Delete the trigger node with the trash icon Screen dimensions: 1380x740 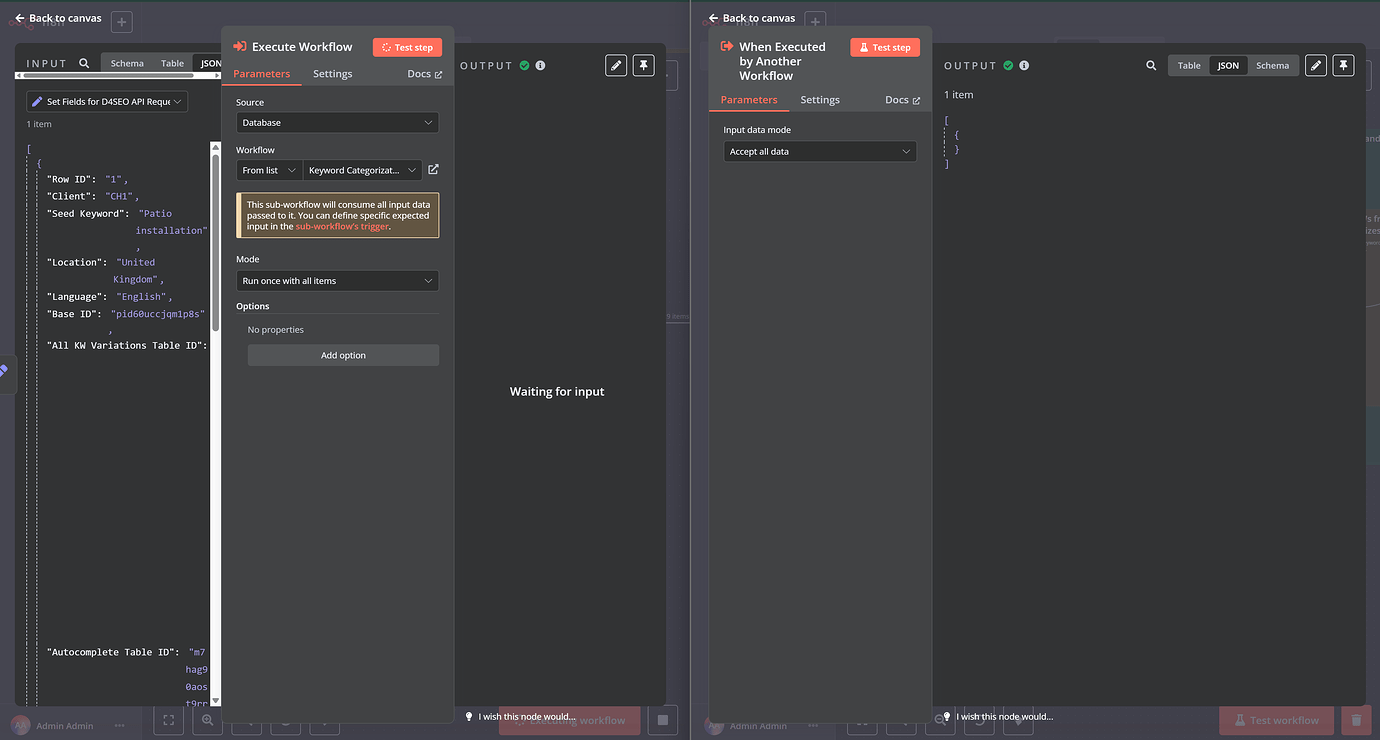click(1355, 720)
